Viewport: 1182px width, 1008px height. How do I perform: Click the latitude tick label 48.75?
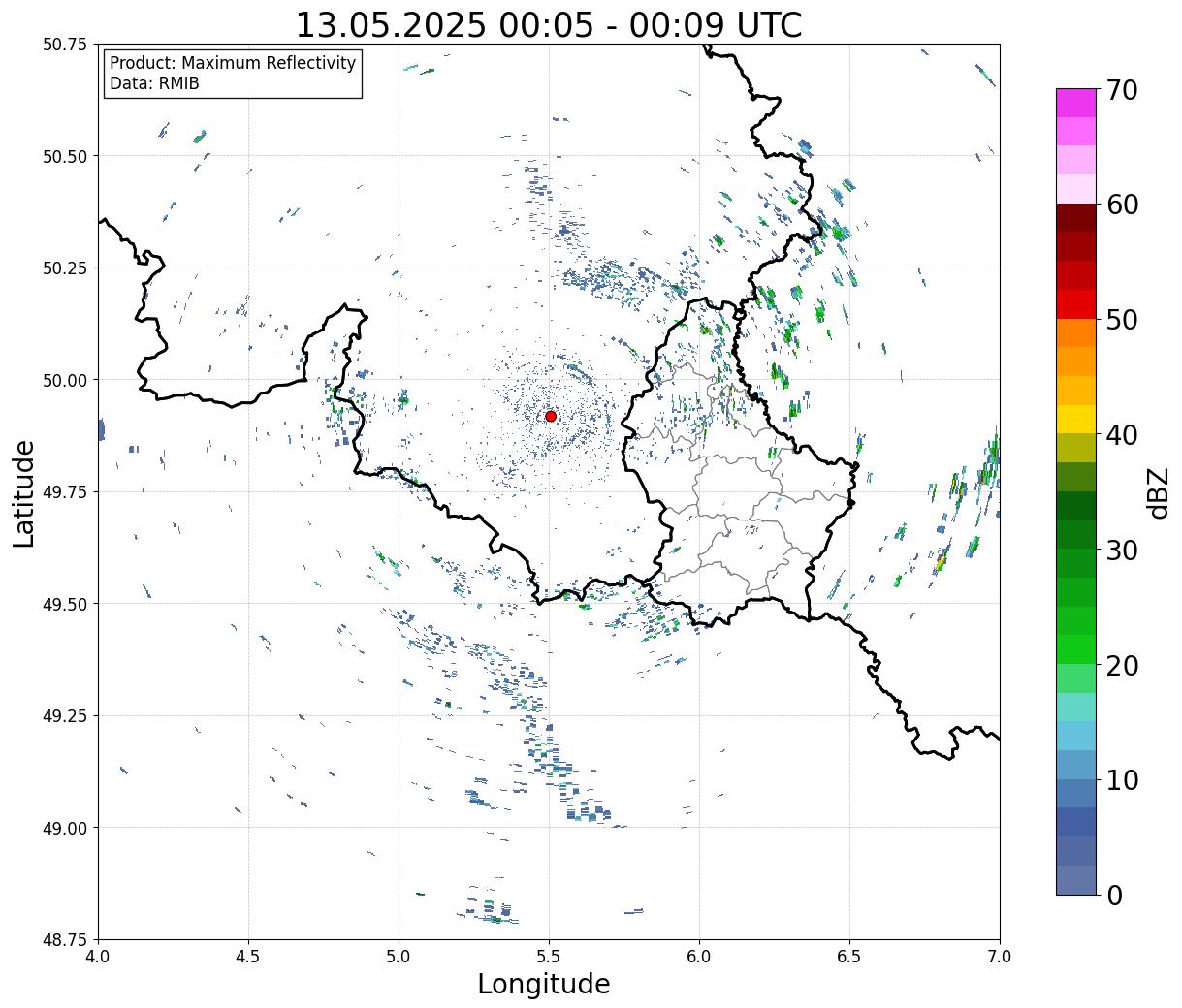click(65, 939)
